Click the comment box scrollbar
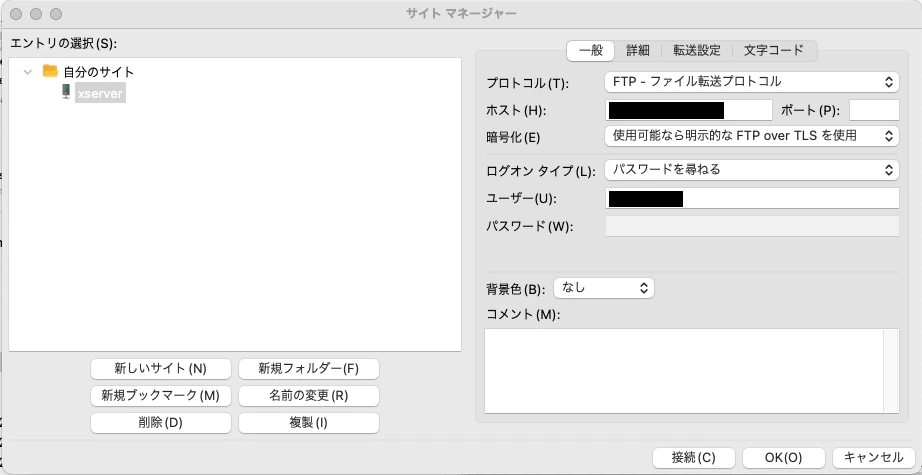The image size is (922, 475). point(891,371)
